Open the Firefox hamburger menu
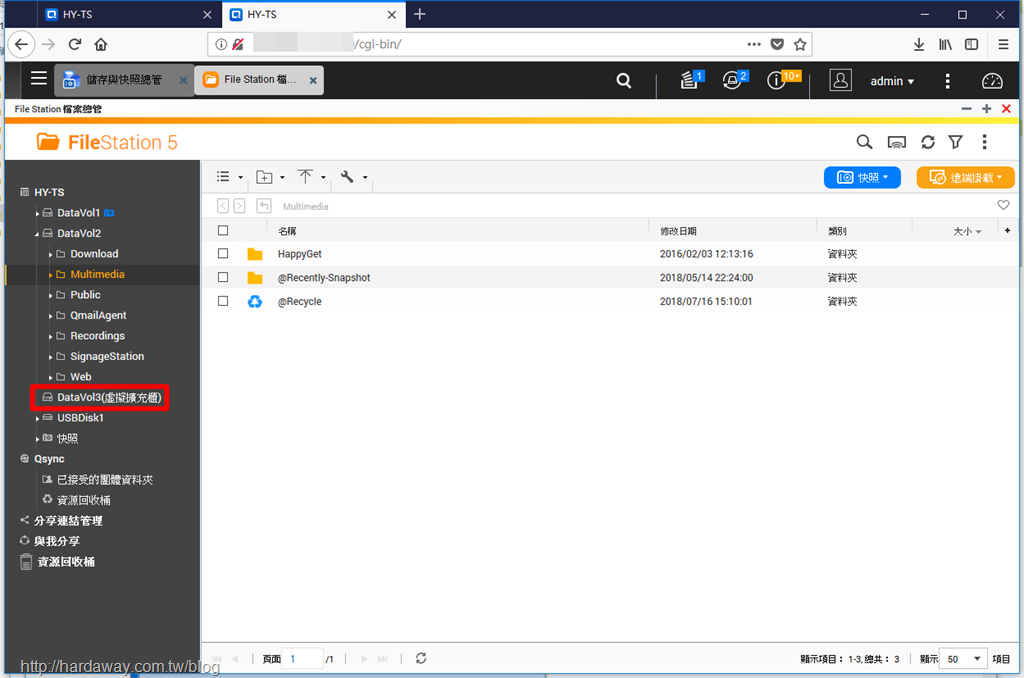Viewport: 1024px width, 678px height. click(x=1003, y=44)
